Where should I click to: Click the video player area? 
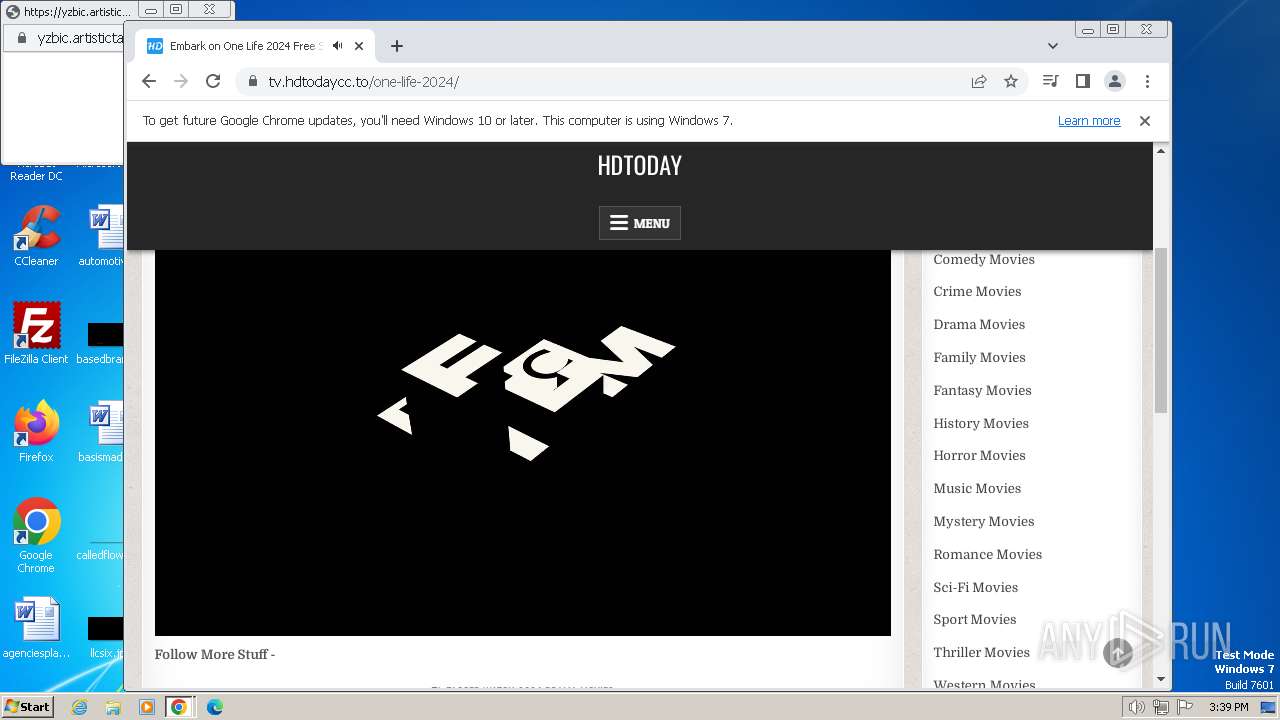pos(523,442)
